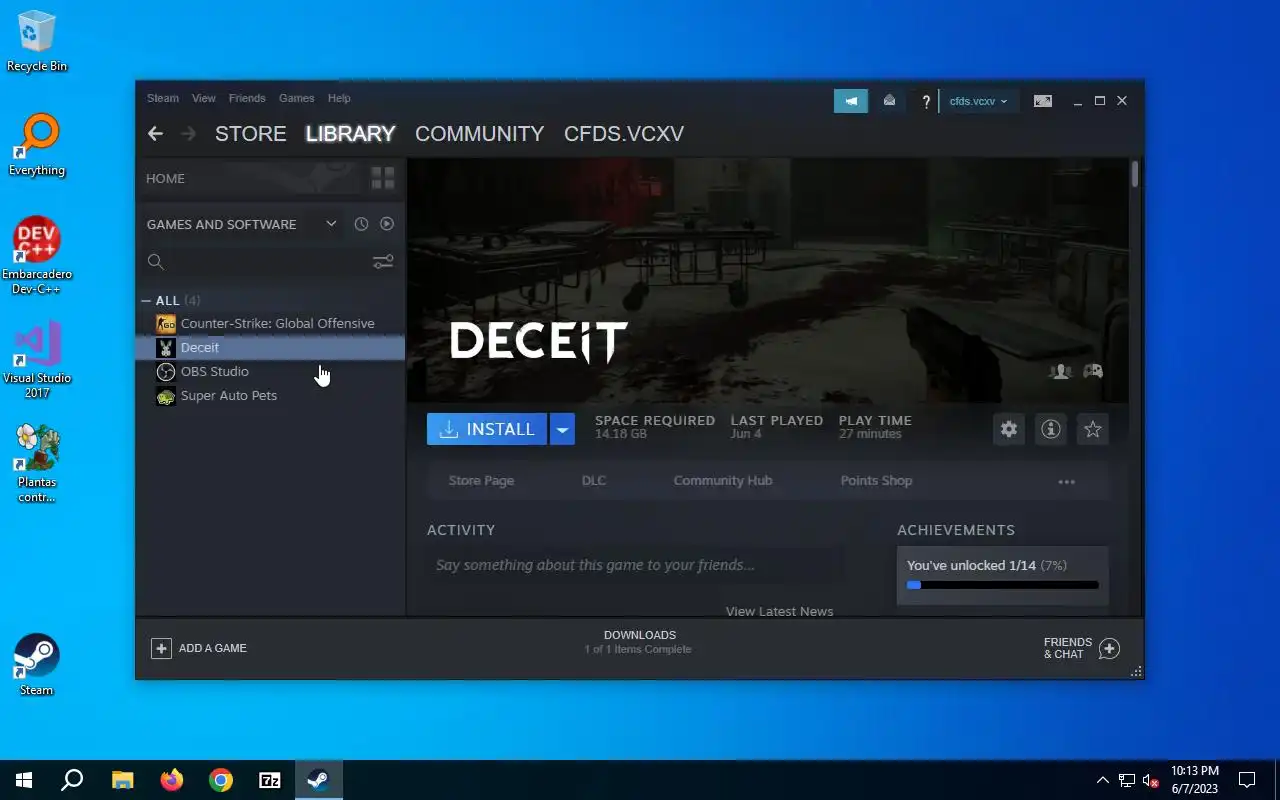Open the View menu
This screenshot has width=1280, height=800.
tap(204, 98)
